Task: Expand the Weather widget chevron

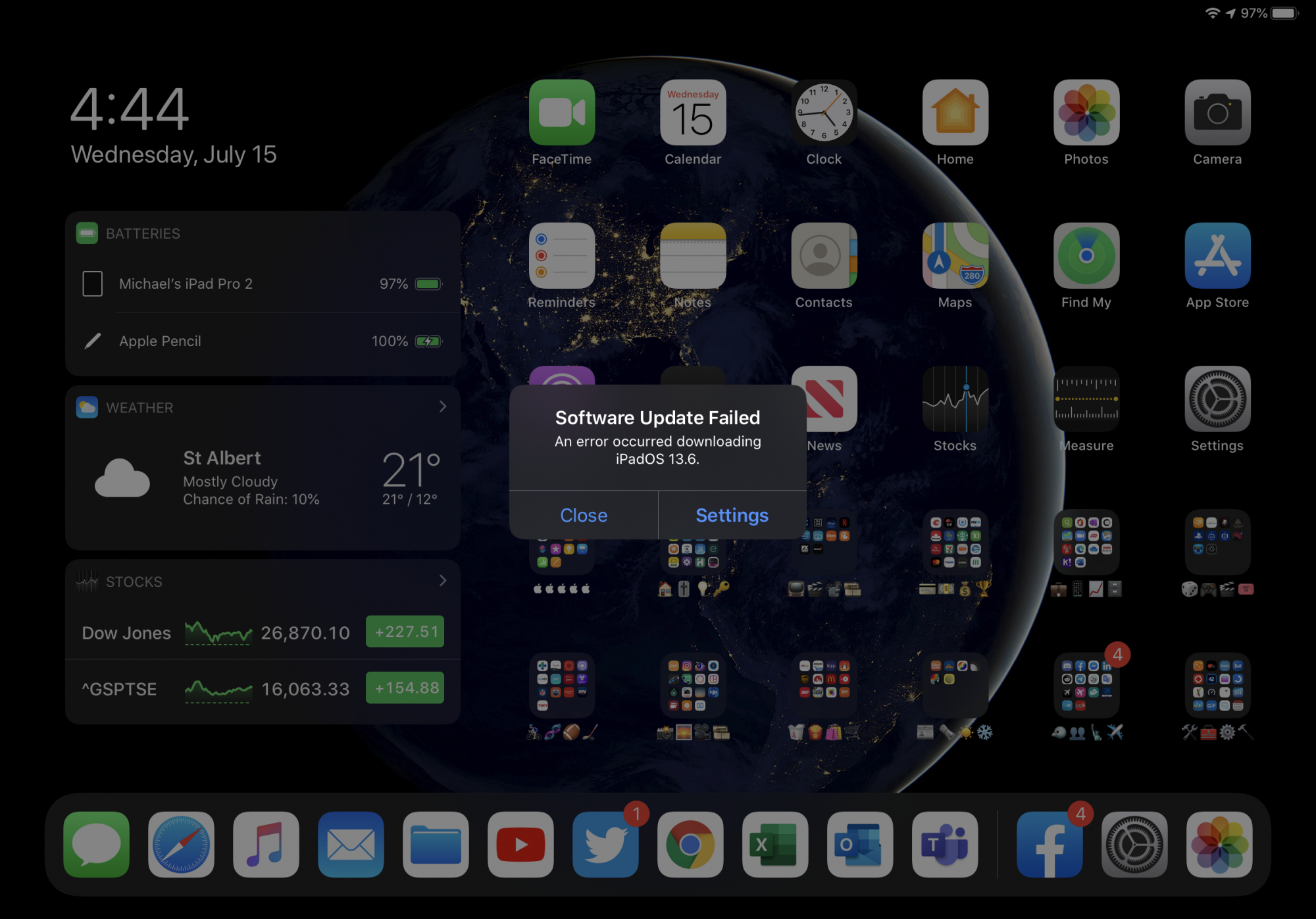Action: (x=443, y=407)
